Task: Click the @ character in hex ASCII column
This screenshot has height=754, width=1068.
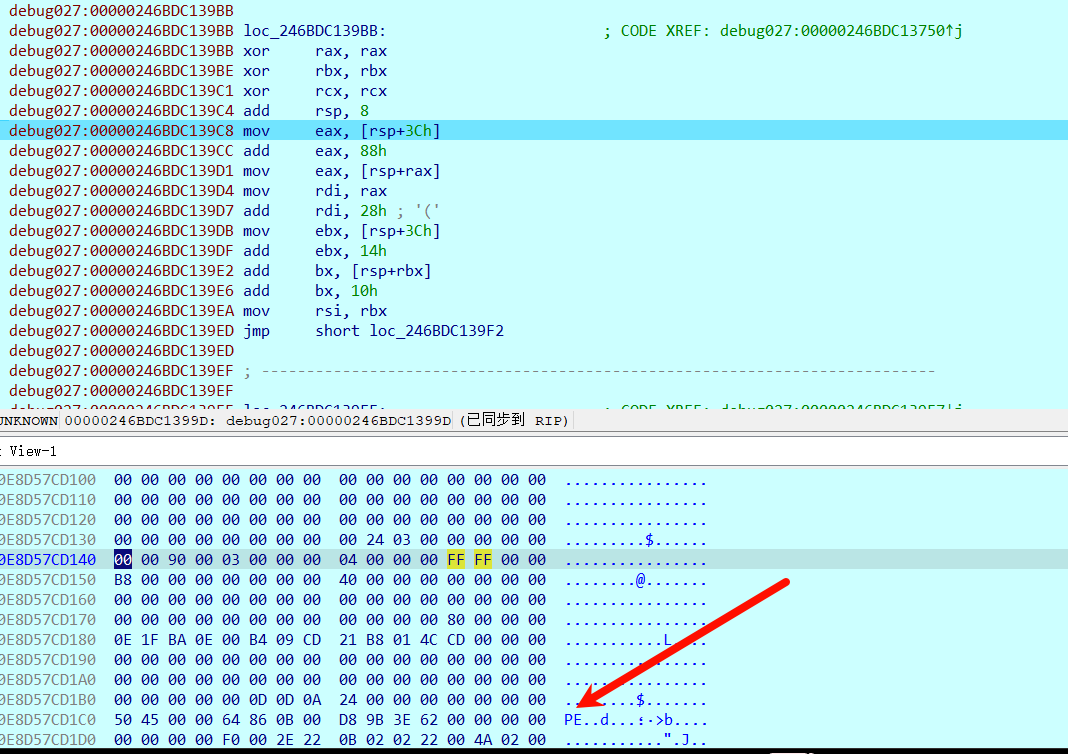Action: (641, 580)
